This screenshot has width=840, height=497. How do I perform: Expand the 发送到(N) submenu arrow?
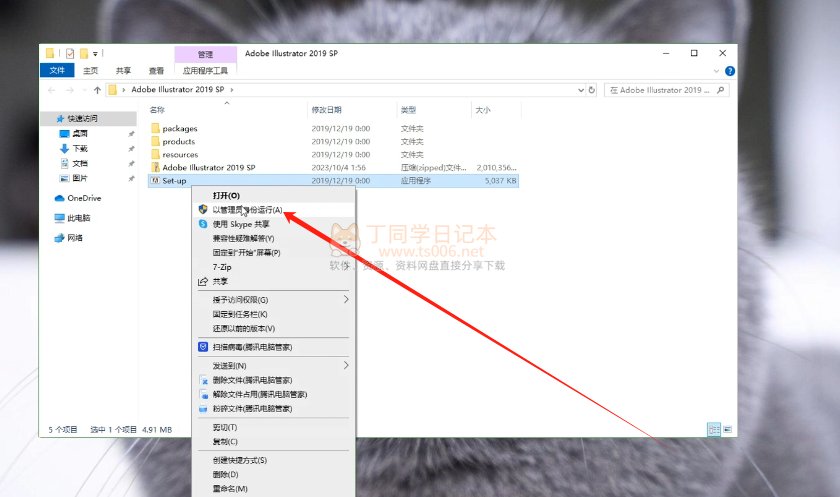point(346,365)
